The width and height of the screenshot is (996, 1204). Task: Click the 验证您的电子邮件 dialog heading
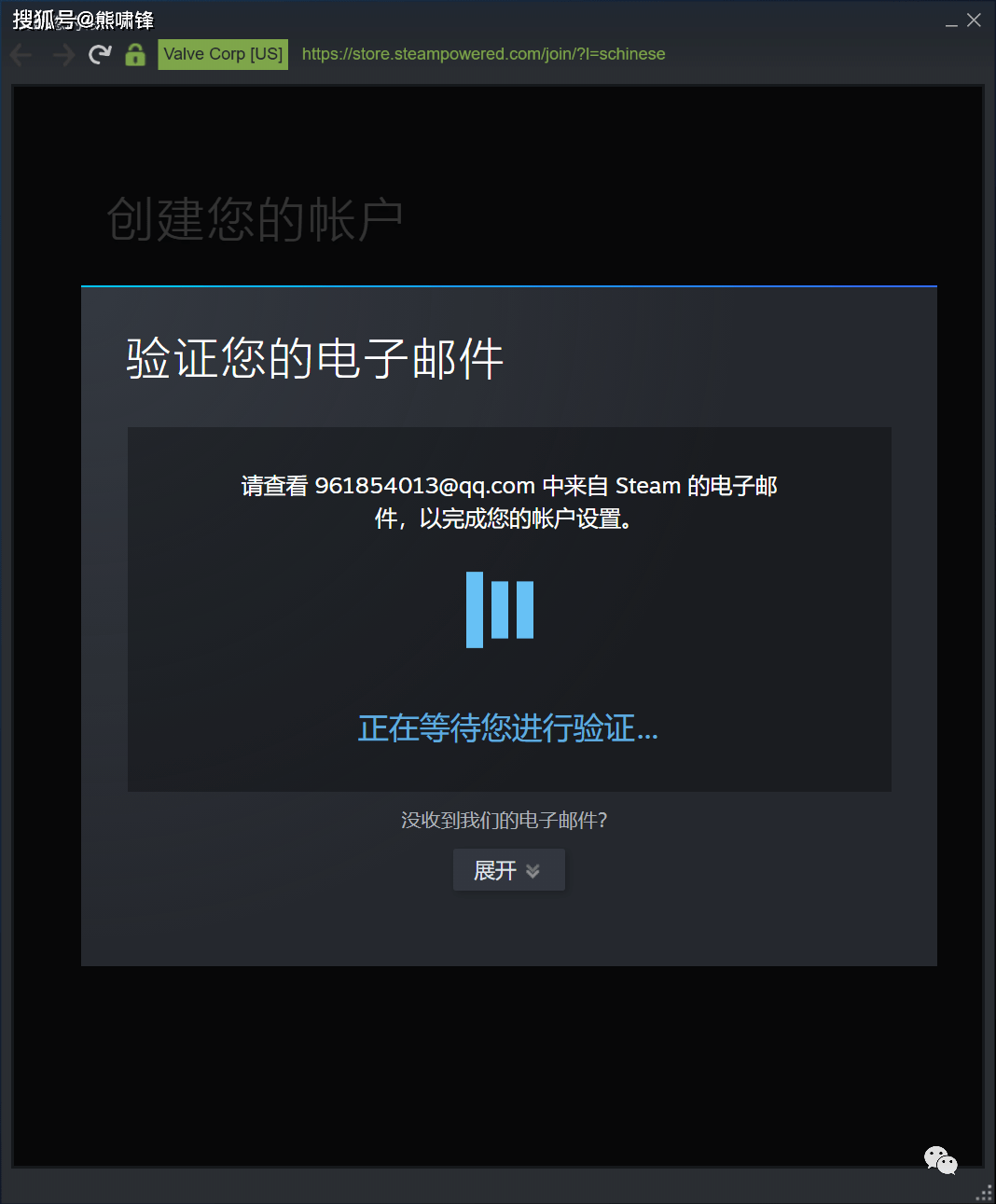click(x=315, y=359)
